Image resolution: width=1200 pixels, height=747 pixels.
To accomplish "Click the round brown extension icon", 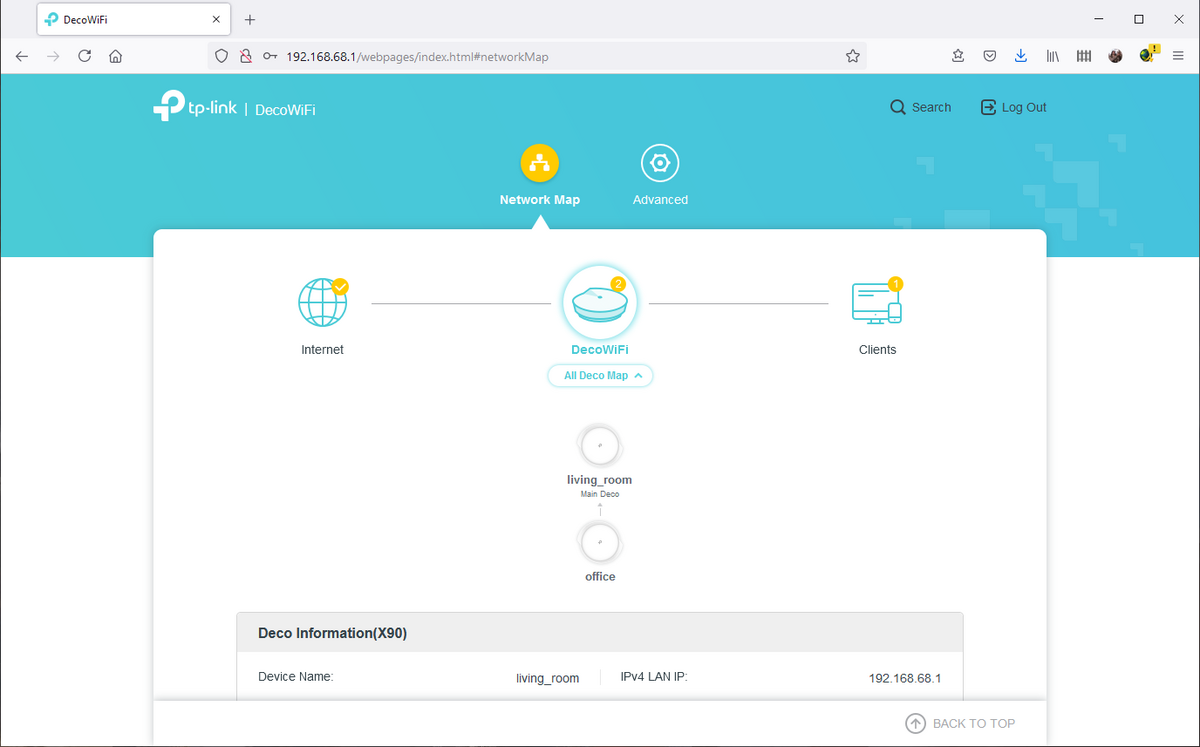I will pyautogui.click(x=1115, y=57).
